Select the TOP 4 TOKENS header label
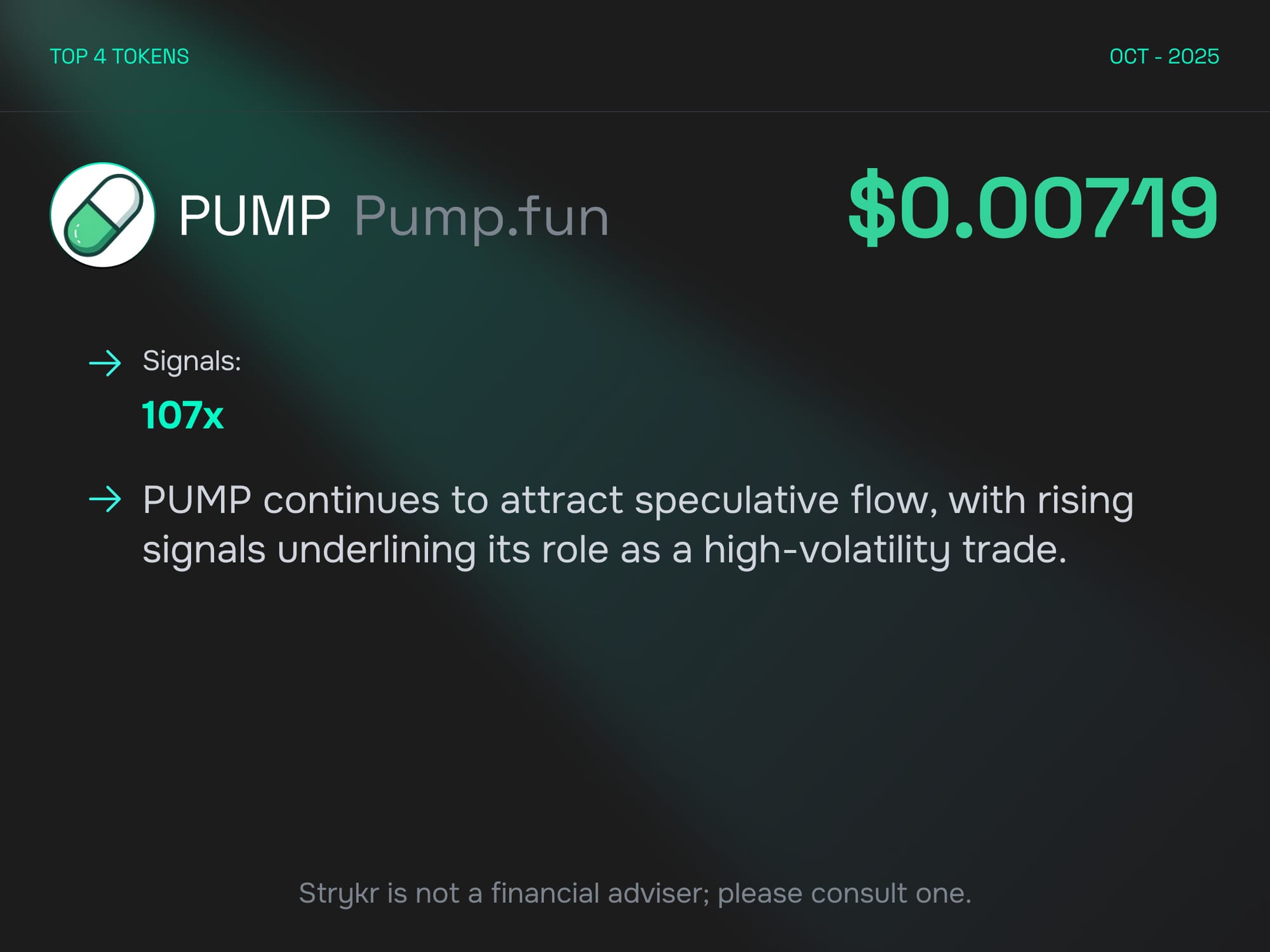1270x952 pixels. coord(119,56)
